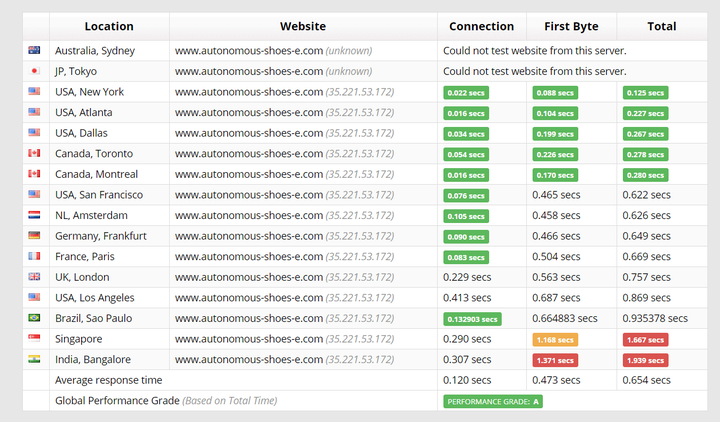Click the Singapore flag icon
The height and width of the screenshot is (422, 720).
tap(34, 338)
